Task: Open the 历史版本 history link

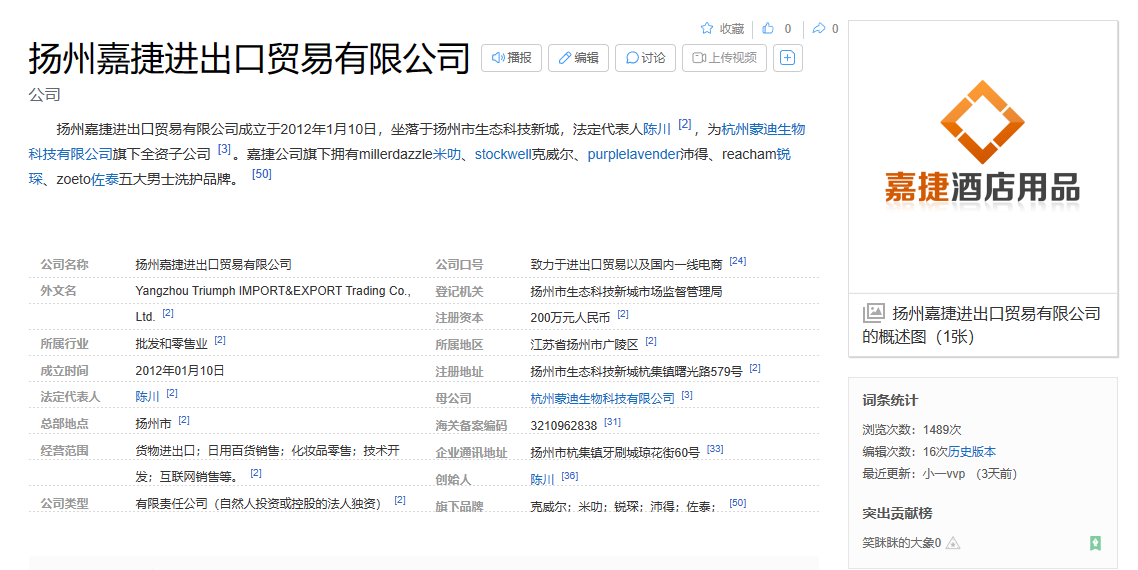Action: (x=972, y=451)
